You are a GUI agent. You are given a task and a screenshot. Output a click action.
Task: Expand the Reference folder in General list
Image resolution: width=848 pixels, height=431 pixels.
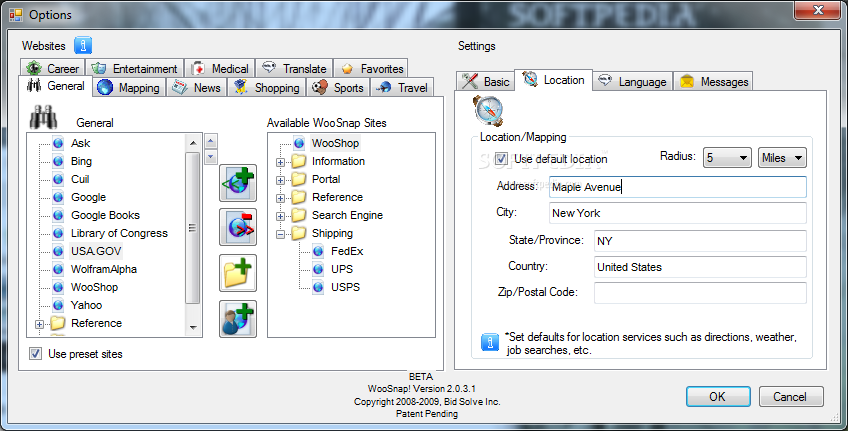pyautogui.click(x=39, y=324)
